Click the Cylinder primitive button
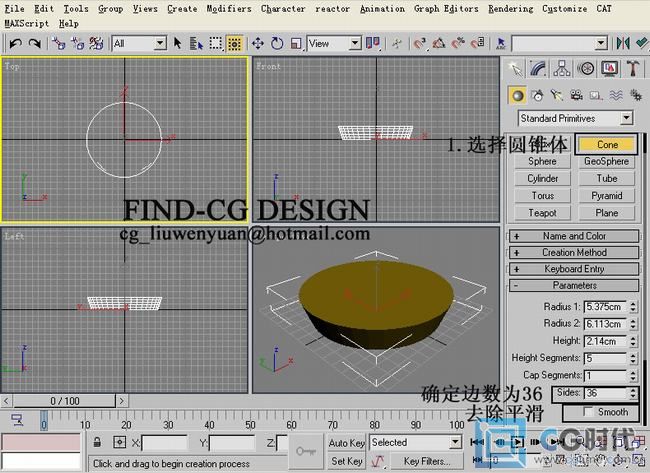 542,179
